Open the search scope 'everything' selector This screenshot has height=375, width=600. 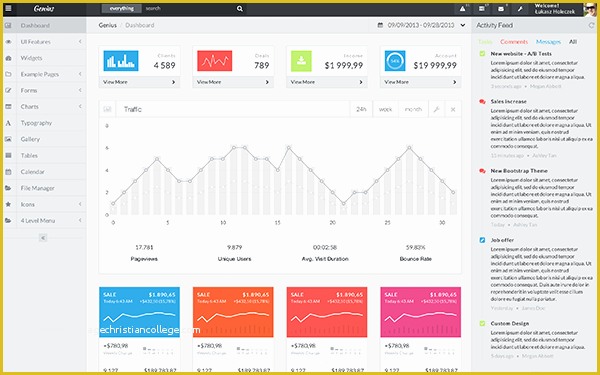[x=122, y=8]
